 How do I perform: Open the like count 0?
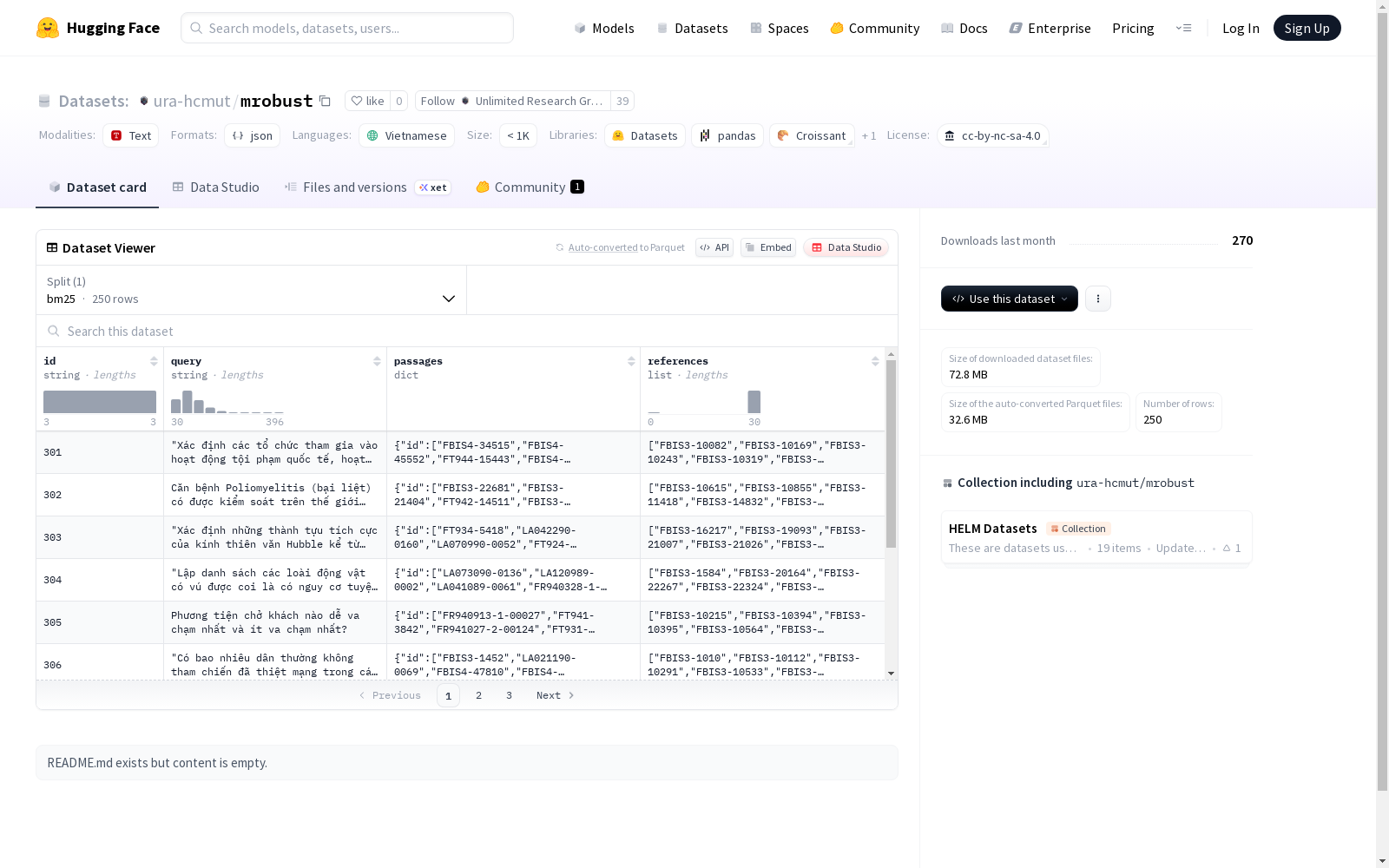pyautogui.click(x=399, y=101)
